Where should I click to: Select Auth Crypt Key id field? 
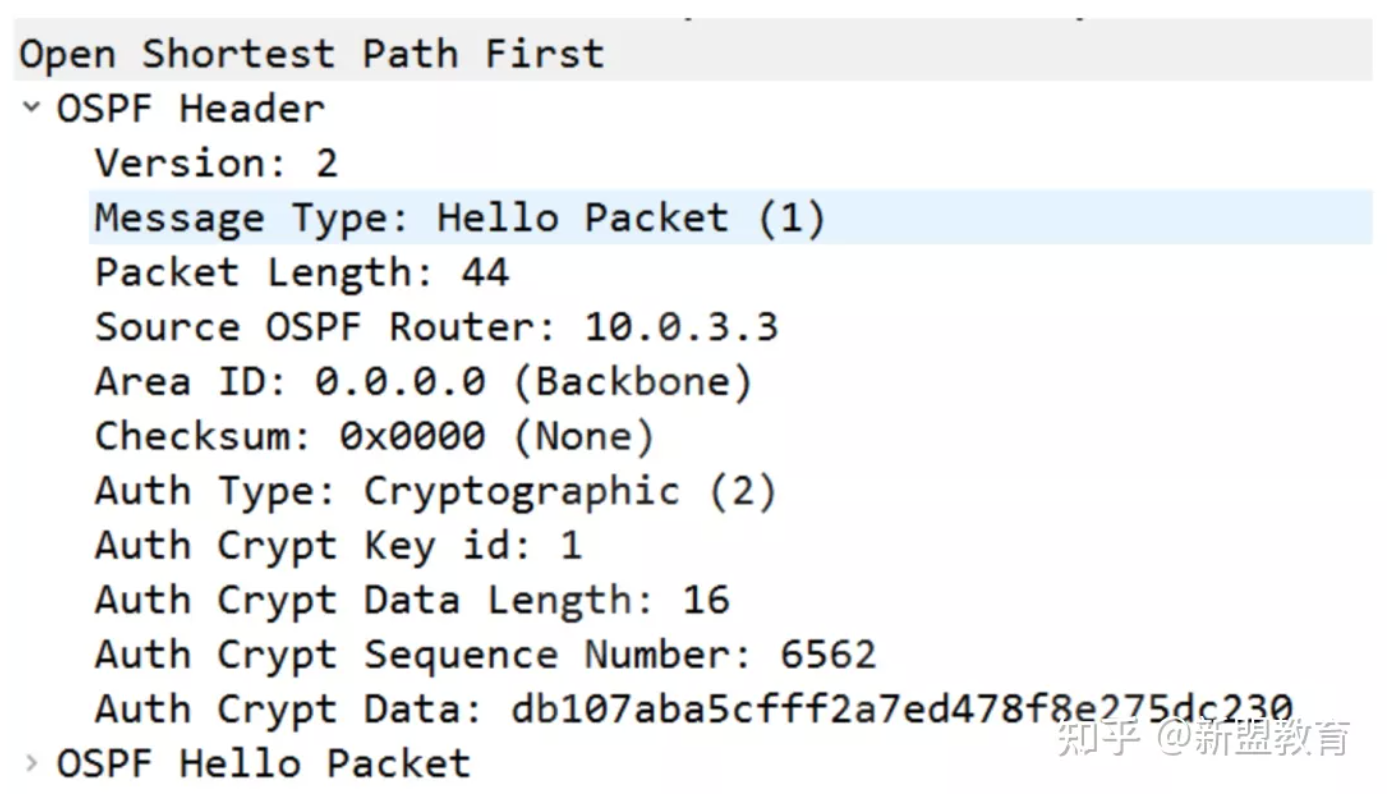click(338, 546)
